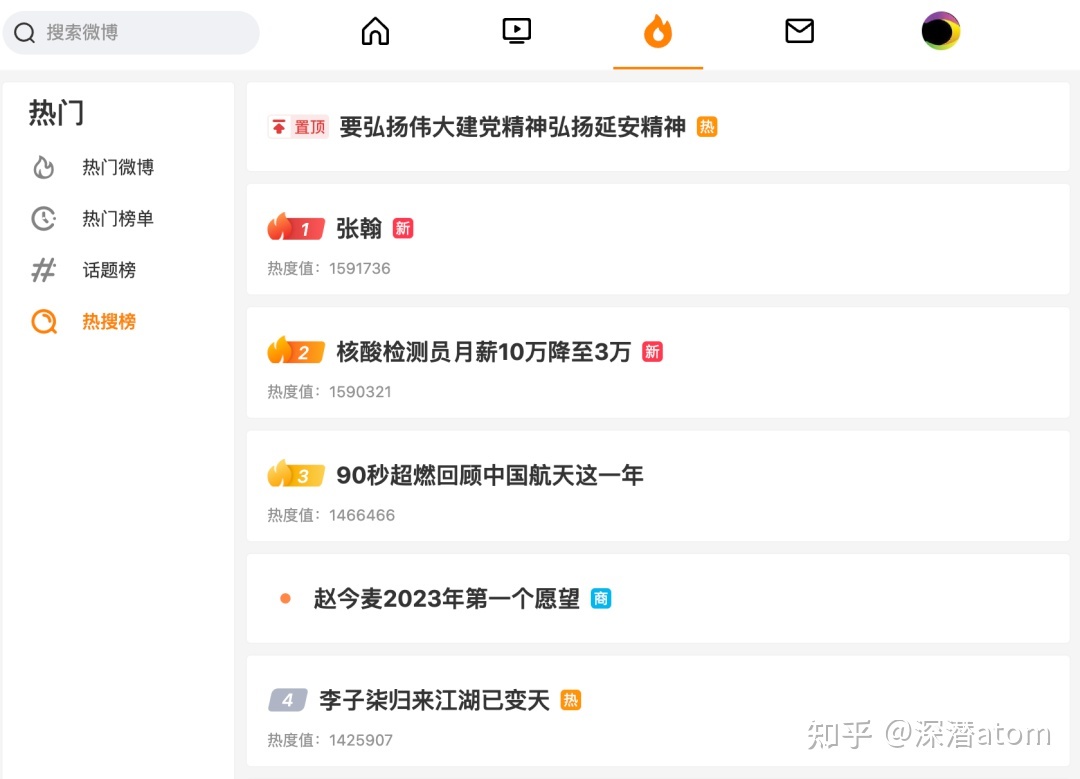Click the clock icon beside 热门榜单

click(43, 218)
